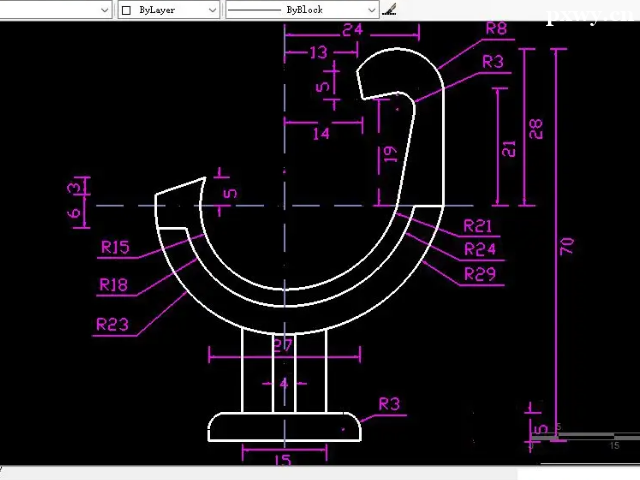Screen dimensions: 640x480
Task: Click the vertical 21 dimension text
Action: tap(509, 148)
